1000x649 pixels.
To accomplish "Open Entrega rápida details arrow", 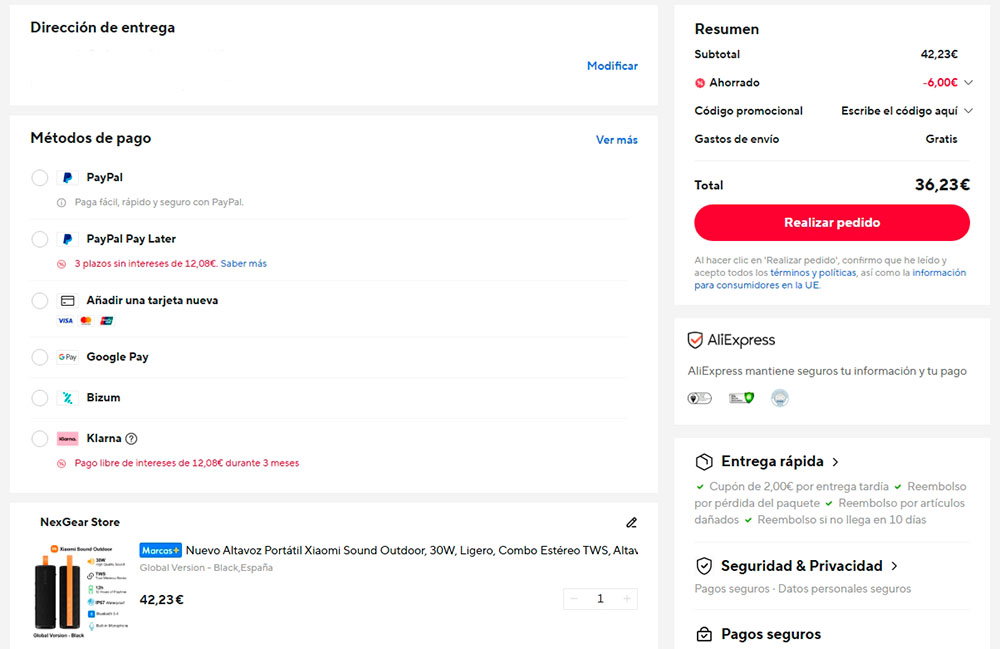I will point(835,462).
